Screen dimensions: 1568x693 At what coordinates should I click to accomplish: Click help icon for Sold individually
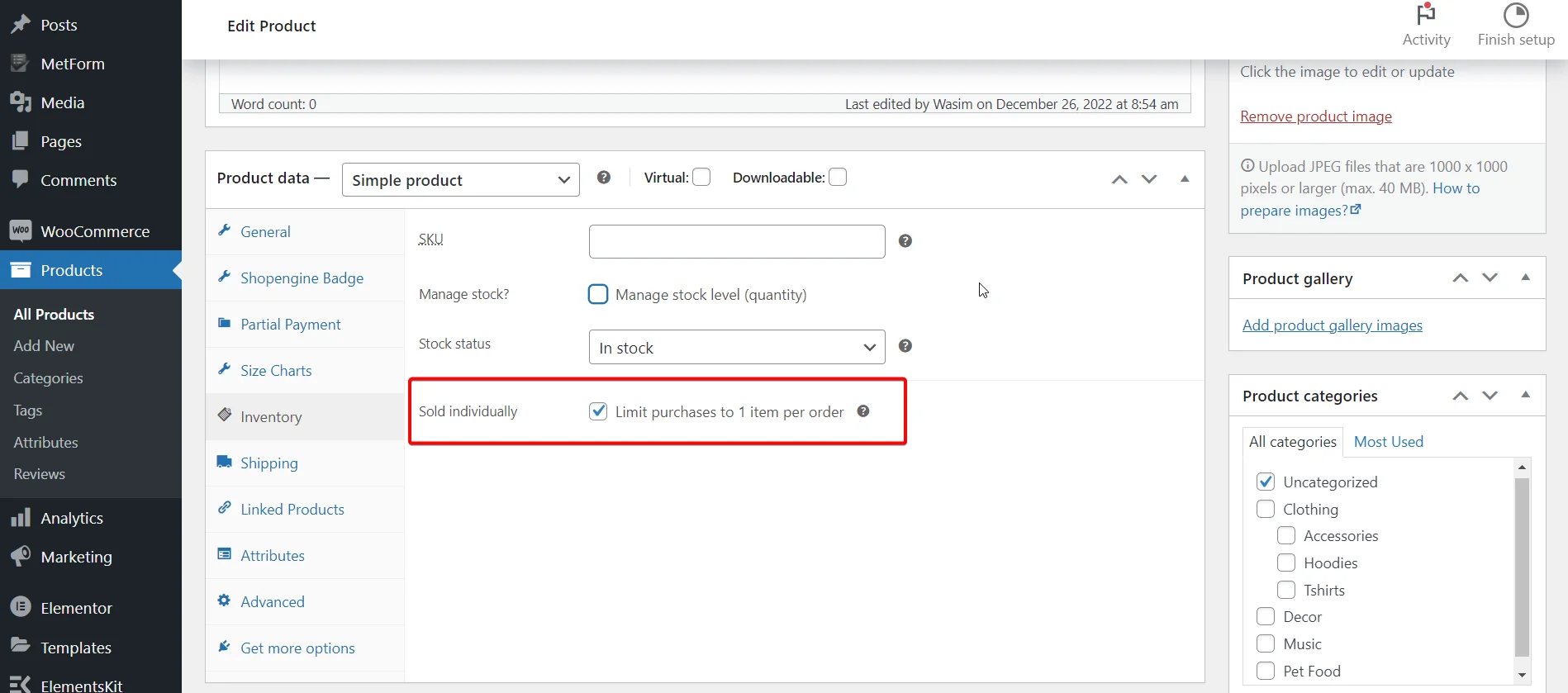pyautogui.click(x=863, y=411)
